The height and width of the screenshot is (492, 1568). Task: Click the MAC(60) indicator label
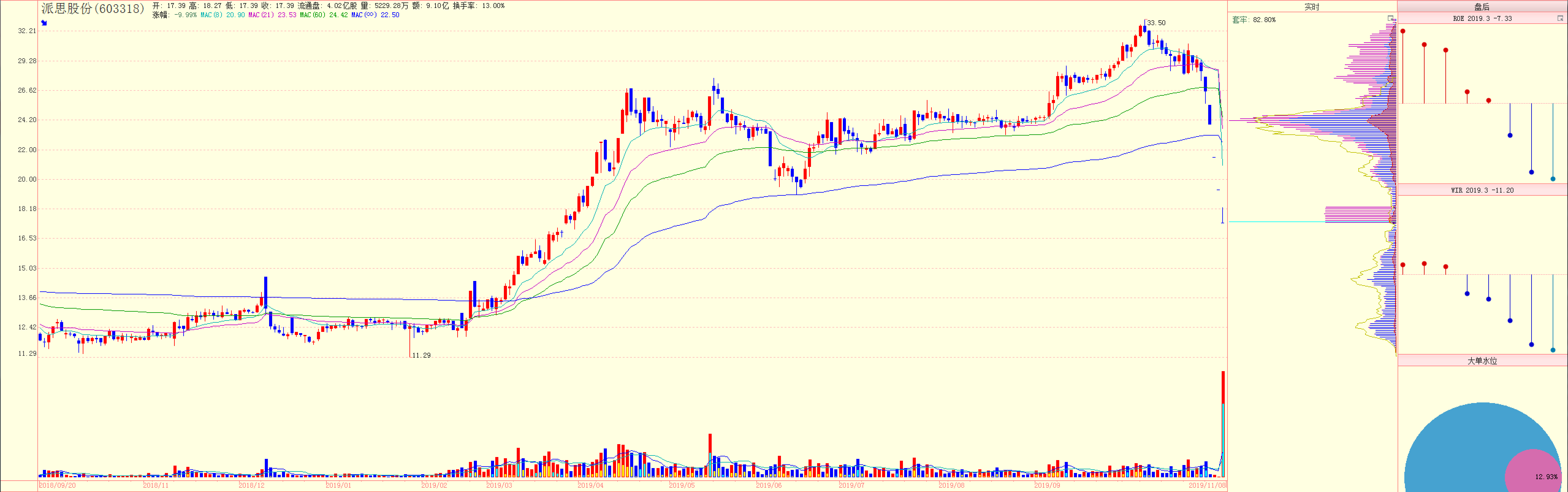coord(313,15)
